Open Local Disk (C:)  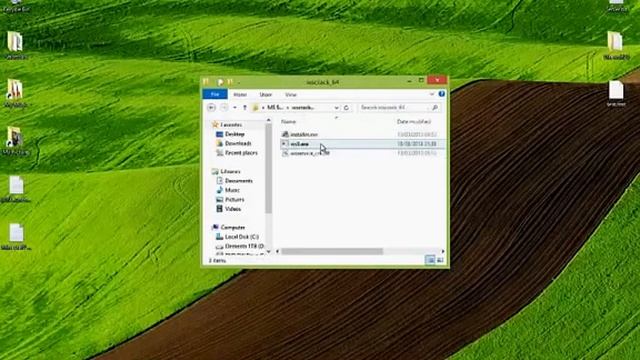pos(242,237)
